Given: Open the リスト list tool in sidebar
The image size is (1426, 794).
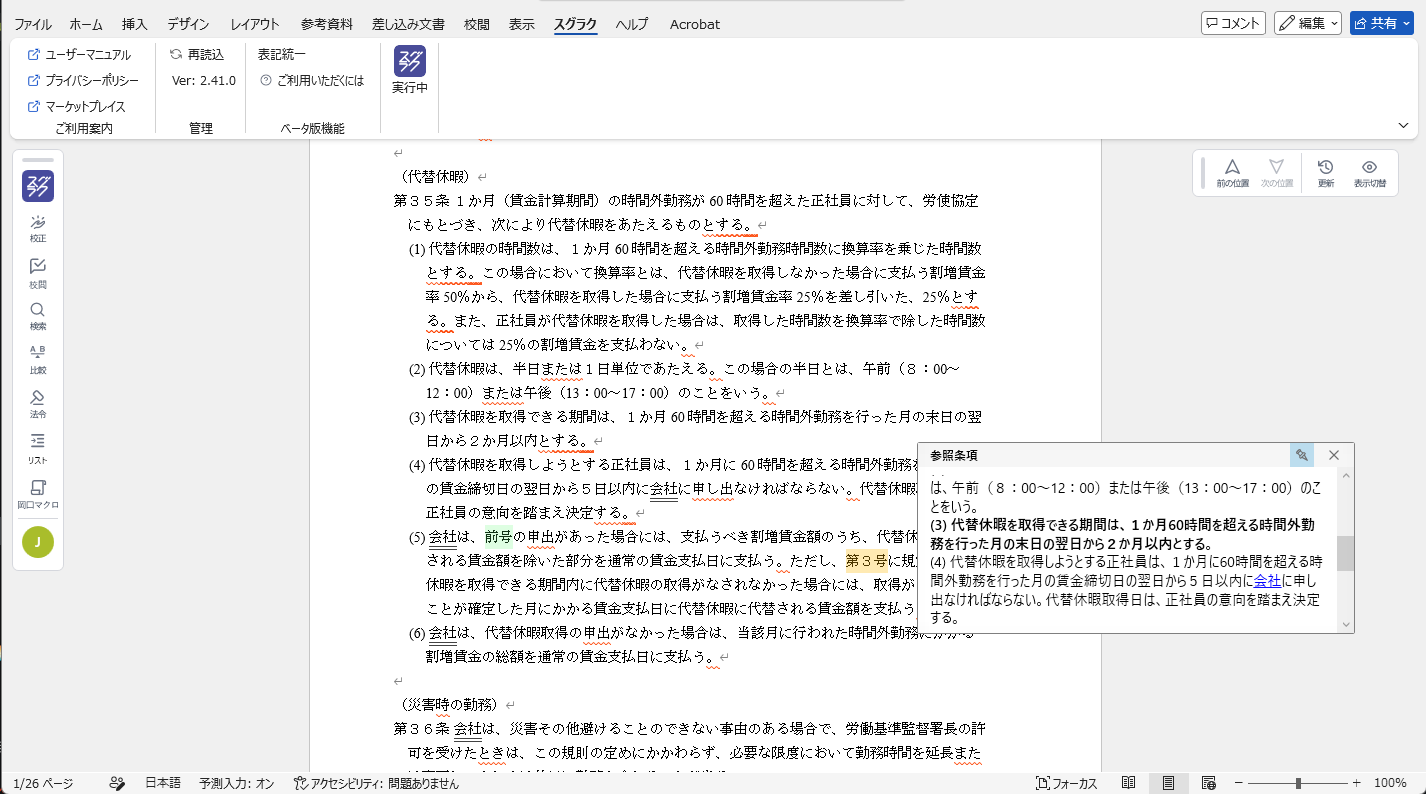Looking at the screenshot, I should pos(38,447).
